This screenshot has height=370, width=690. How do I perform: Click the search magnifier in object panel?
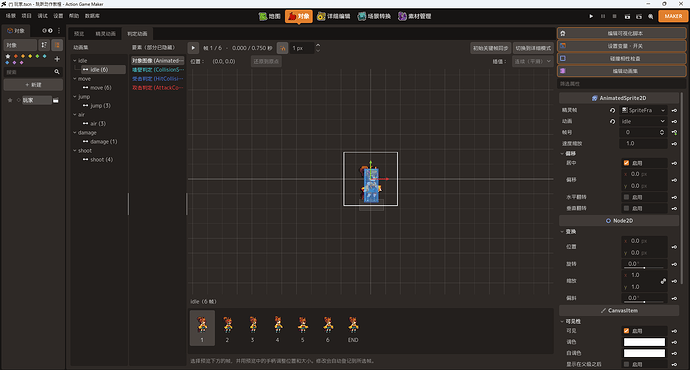57,72
